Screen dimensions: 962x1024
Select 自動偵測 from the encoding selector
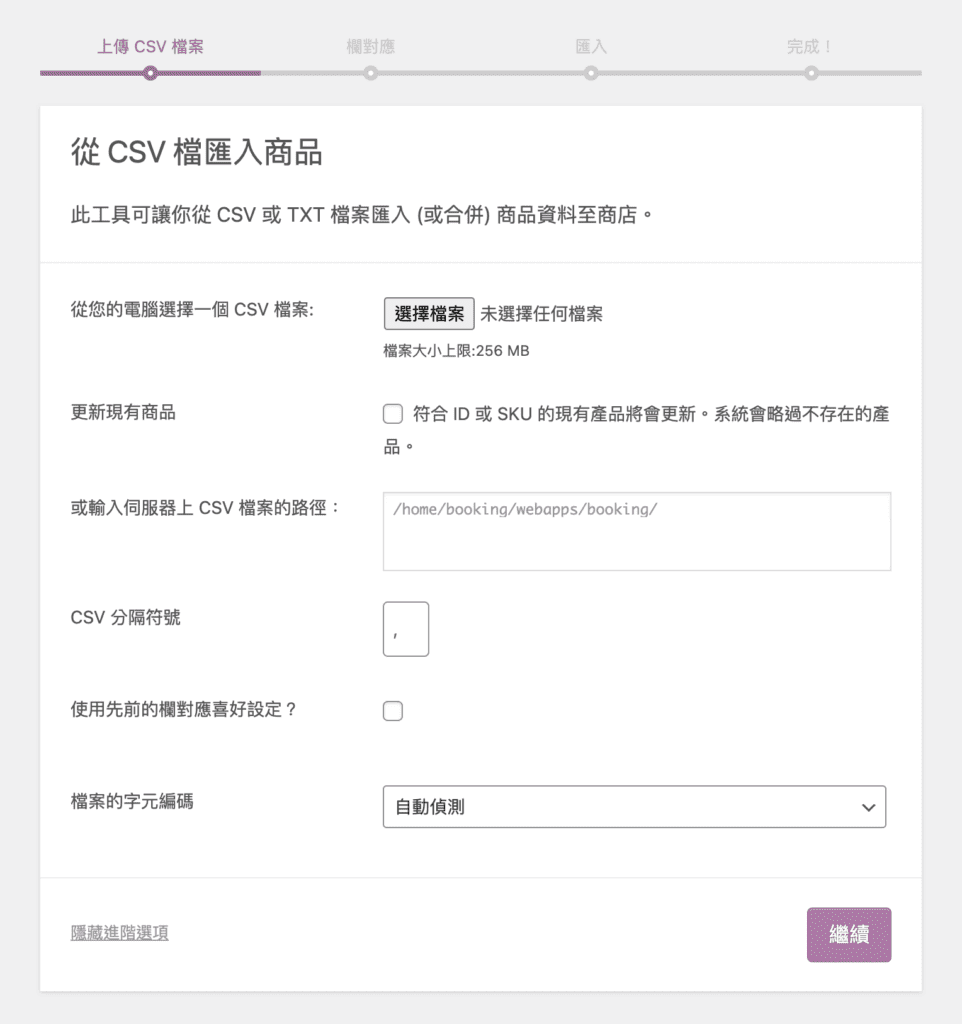point(634,807)
